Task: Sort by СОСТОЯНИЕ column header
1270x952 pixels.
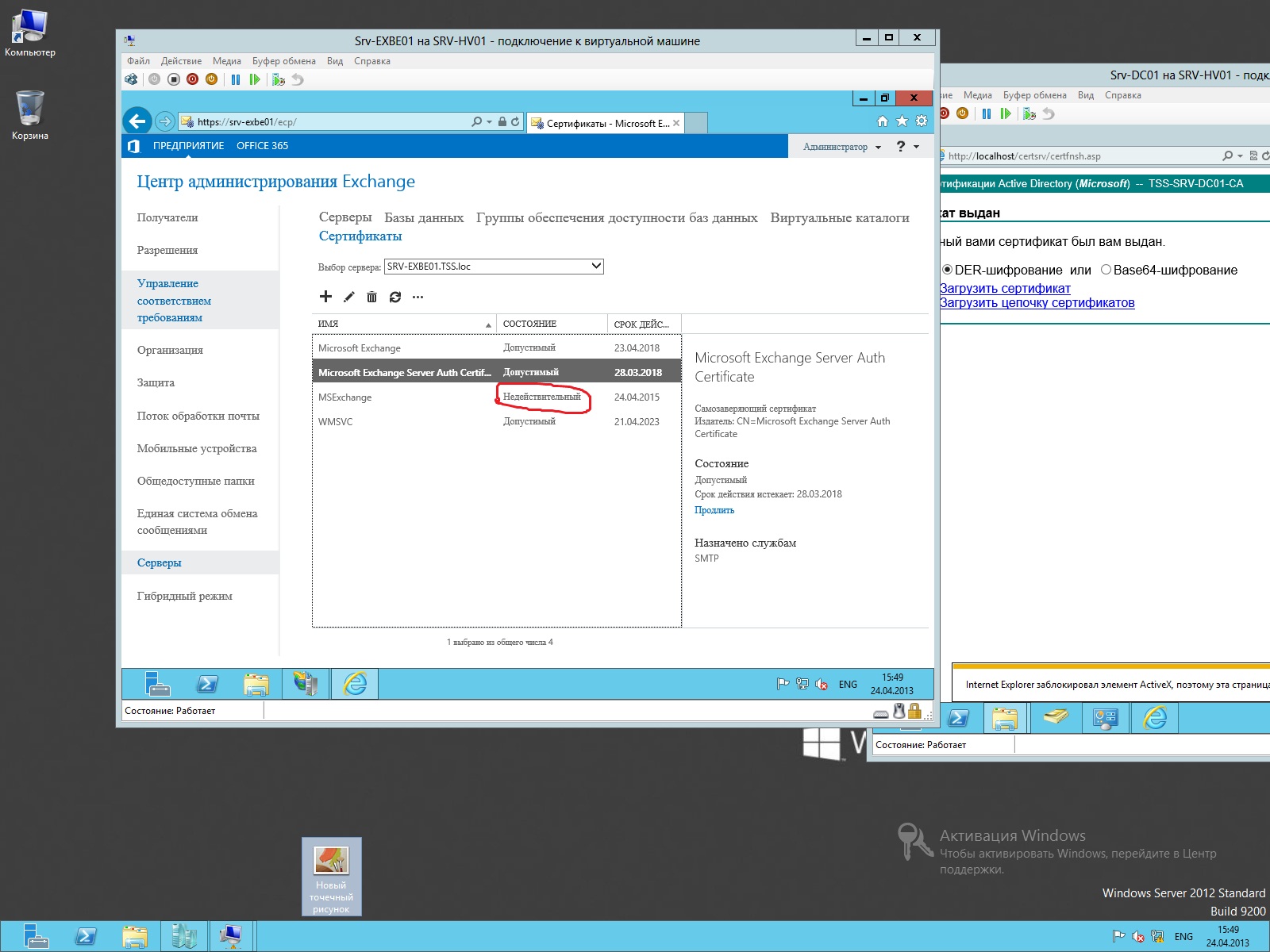Action: coord(552,324)
